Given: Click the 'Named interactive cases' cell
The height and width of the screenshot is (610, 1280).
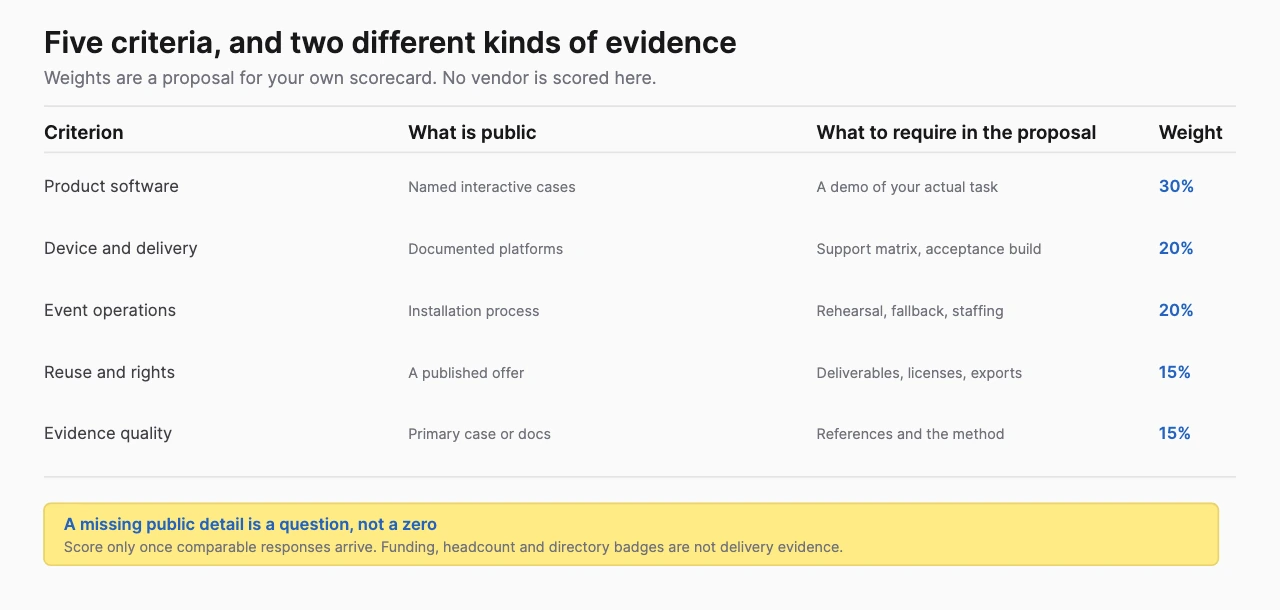Looking at the screenshot, I should point(492,187).
